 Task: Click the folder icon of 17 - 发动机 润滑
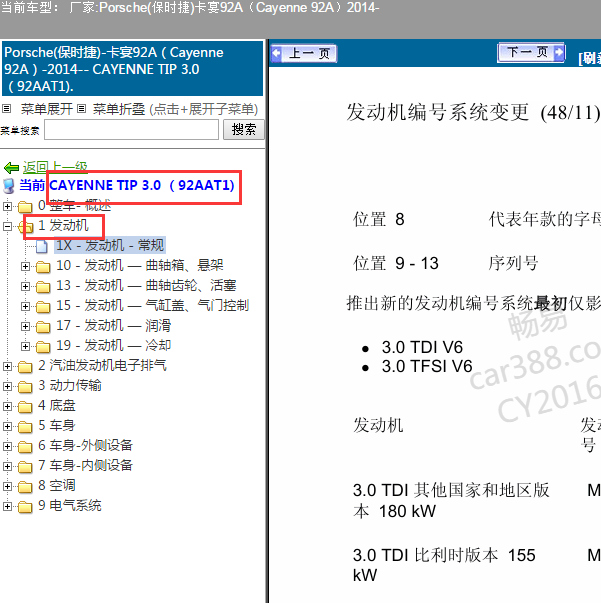pyautogui.click(x=43, y=326)
